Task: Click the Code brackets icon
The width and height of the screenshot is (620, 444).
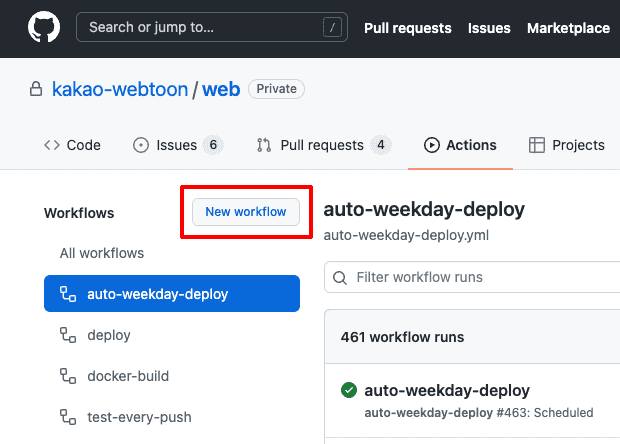Action: [x=52, y=145]
